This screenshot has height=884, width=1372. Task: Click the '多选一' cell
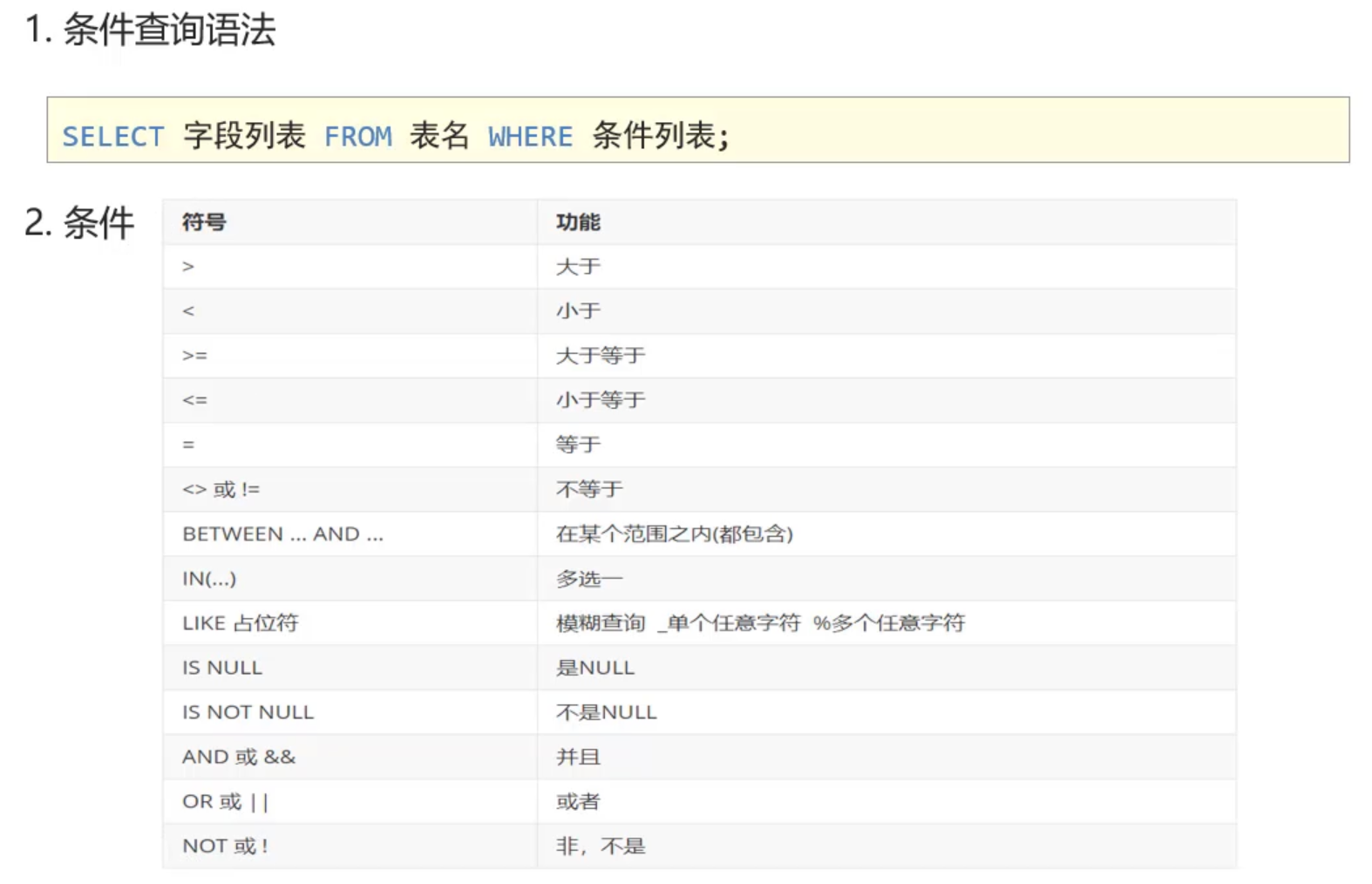[x=886, y=578]
